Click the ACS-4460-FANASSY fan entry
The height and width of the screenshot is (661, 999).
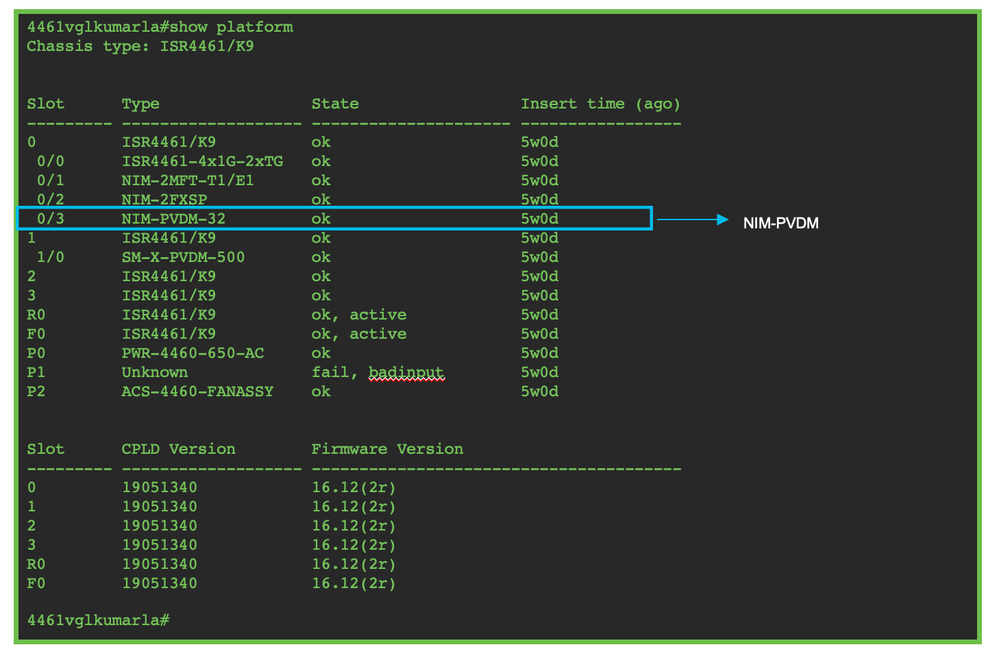point(198,391)
